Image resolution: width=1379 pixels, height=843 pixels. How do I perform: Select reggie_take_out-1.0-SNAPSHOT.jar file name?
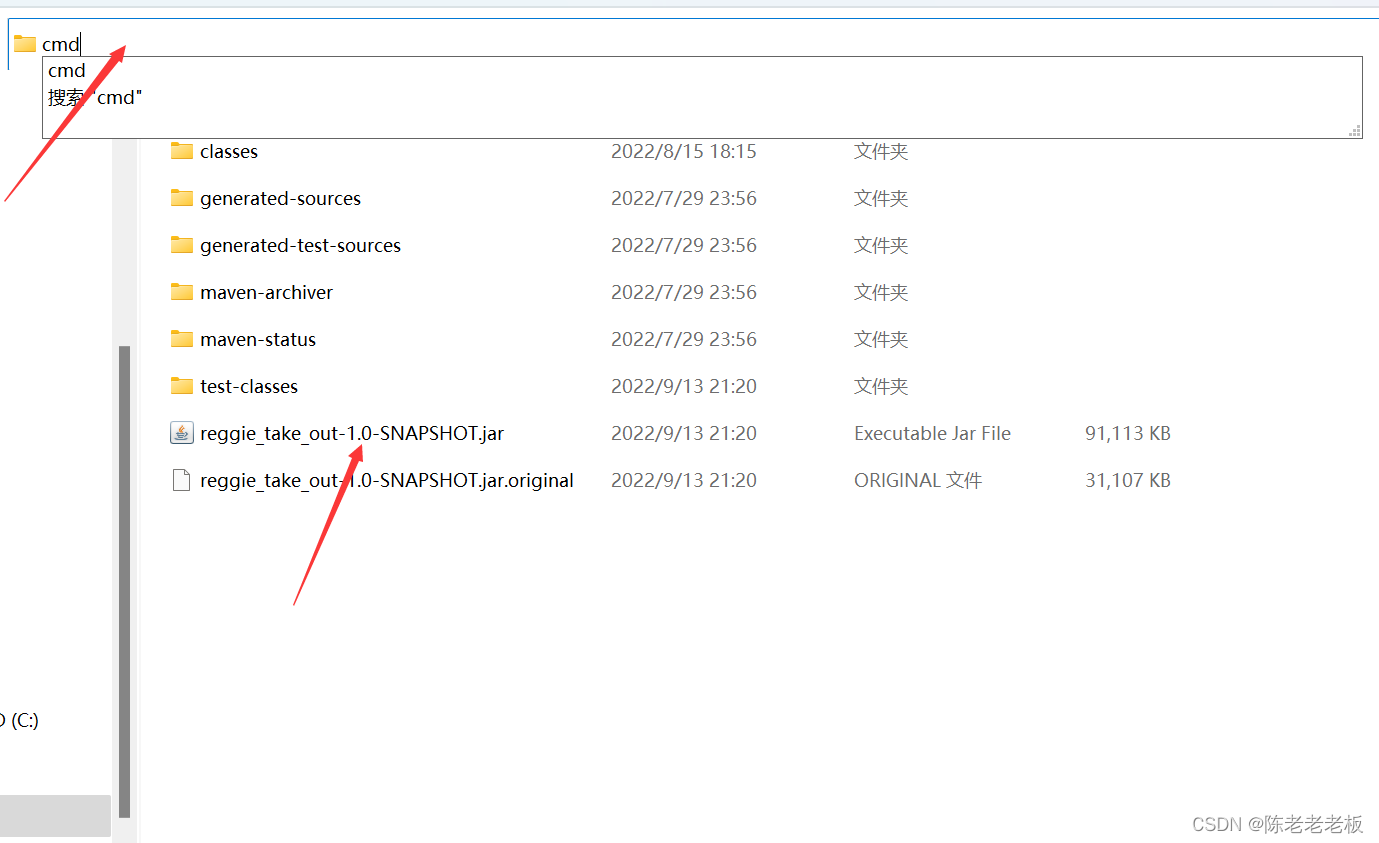pyautogui.click(x=352, y=434)
